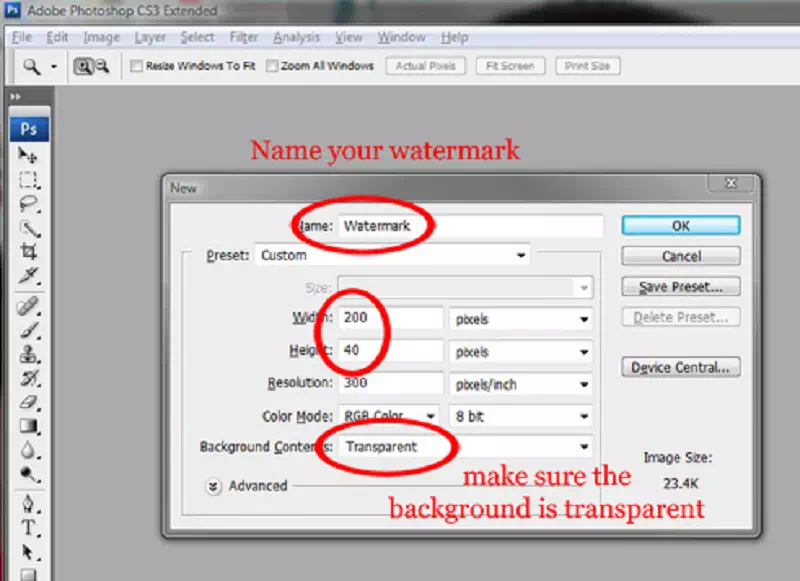Open the Filter menu
This screenshot has height=581, width=800.
coord(243,37)
